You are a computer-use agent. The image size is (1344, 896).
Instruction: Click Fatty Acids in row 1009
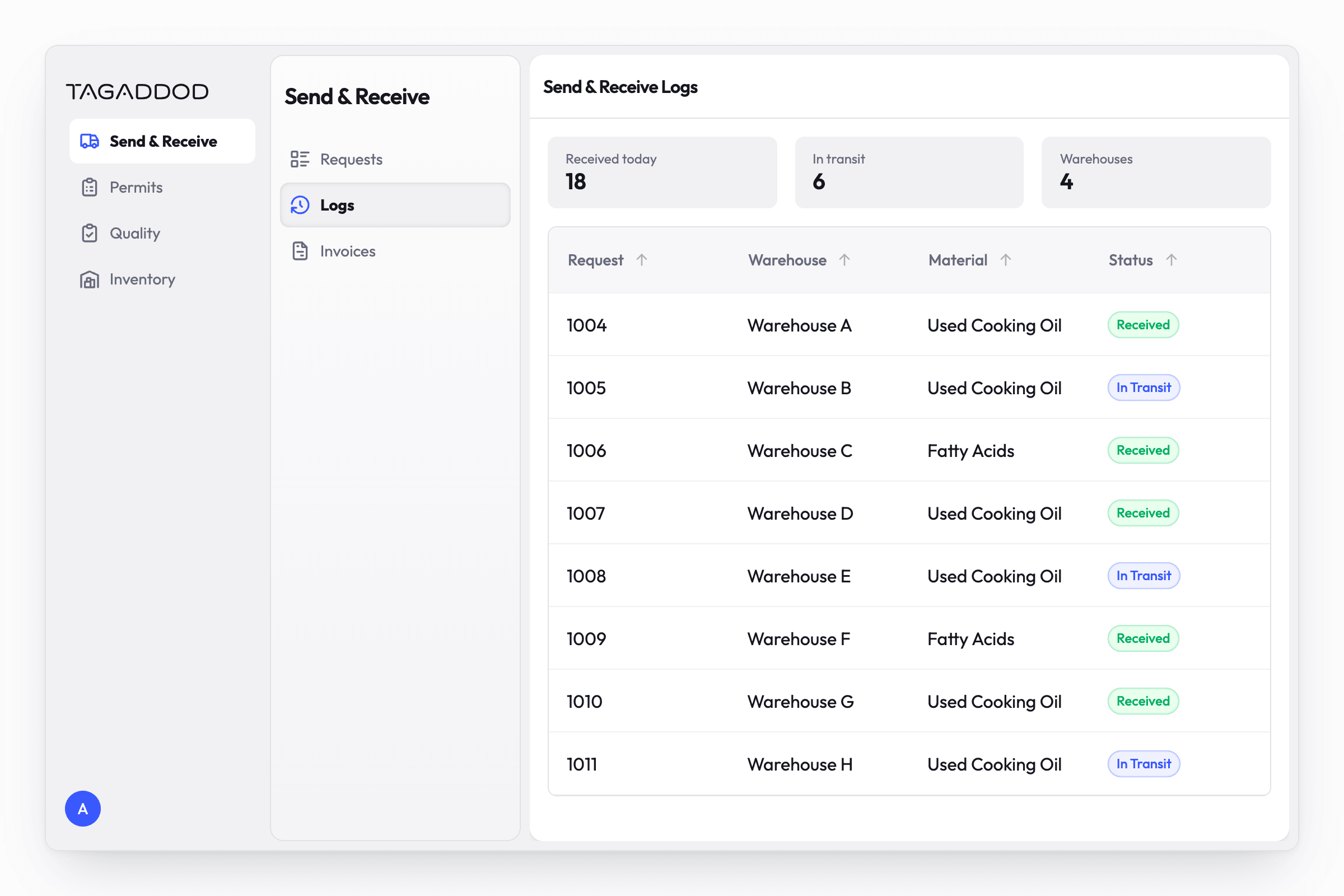971,639
